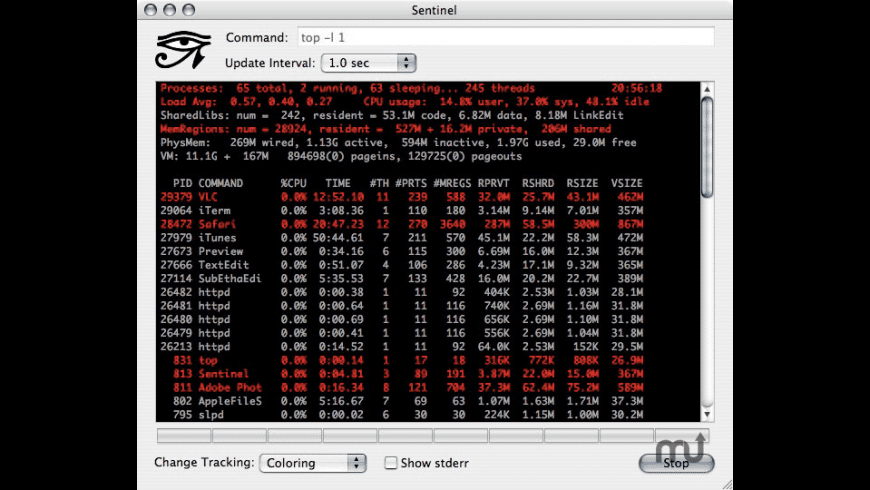
Task: Click the PhysMem line
Action: click(398, 143)
